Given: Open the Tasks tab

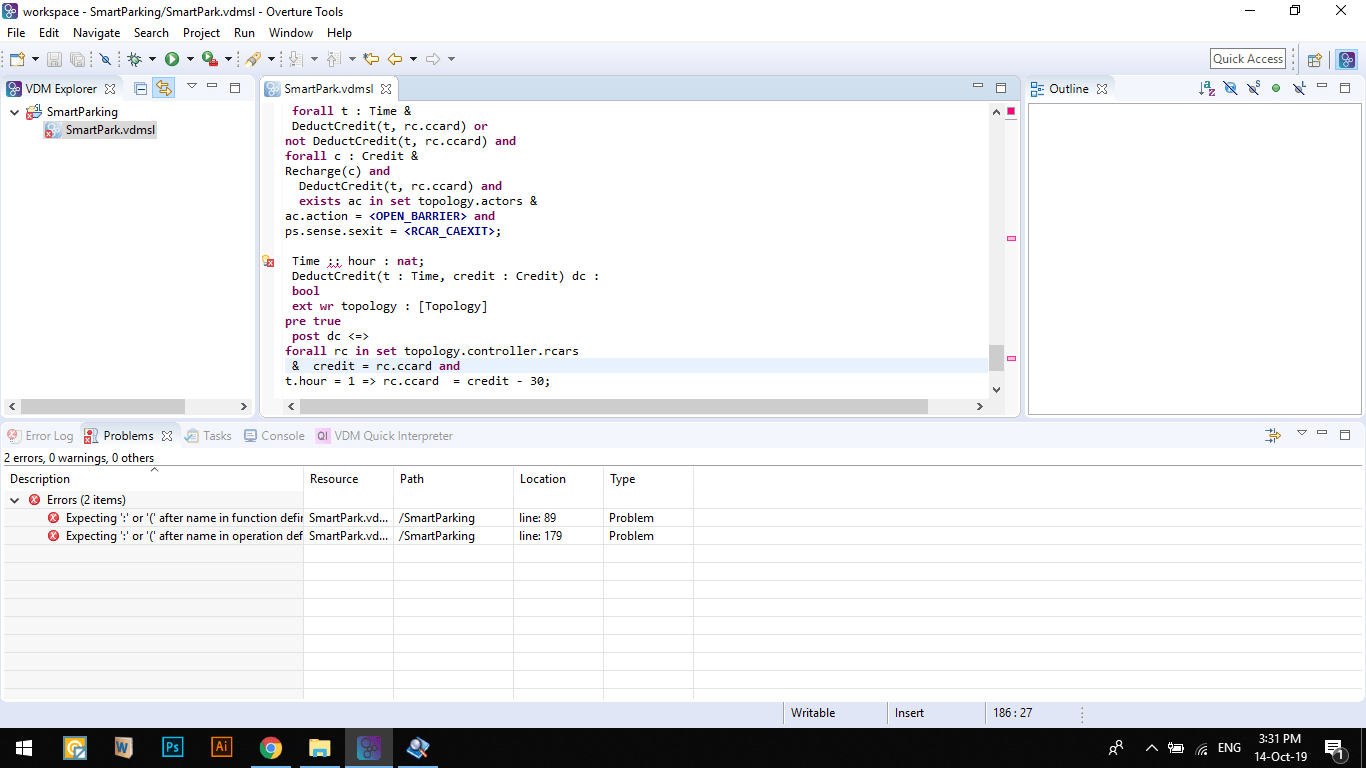Looking at the screenshot, I should tap(208, 436).
